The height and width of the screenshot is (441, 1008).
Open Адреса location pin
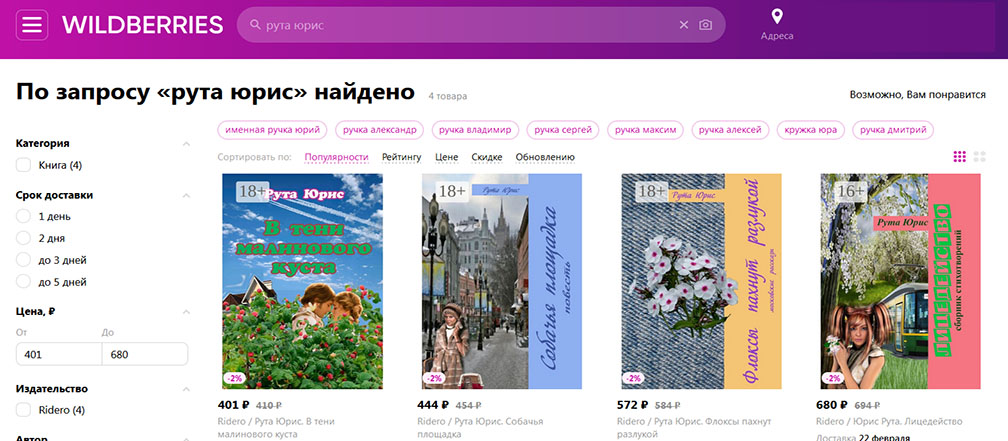pyautogui.click(x=777, y=25)
